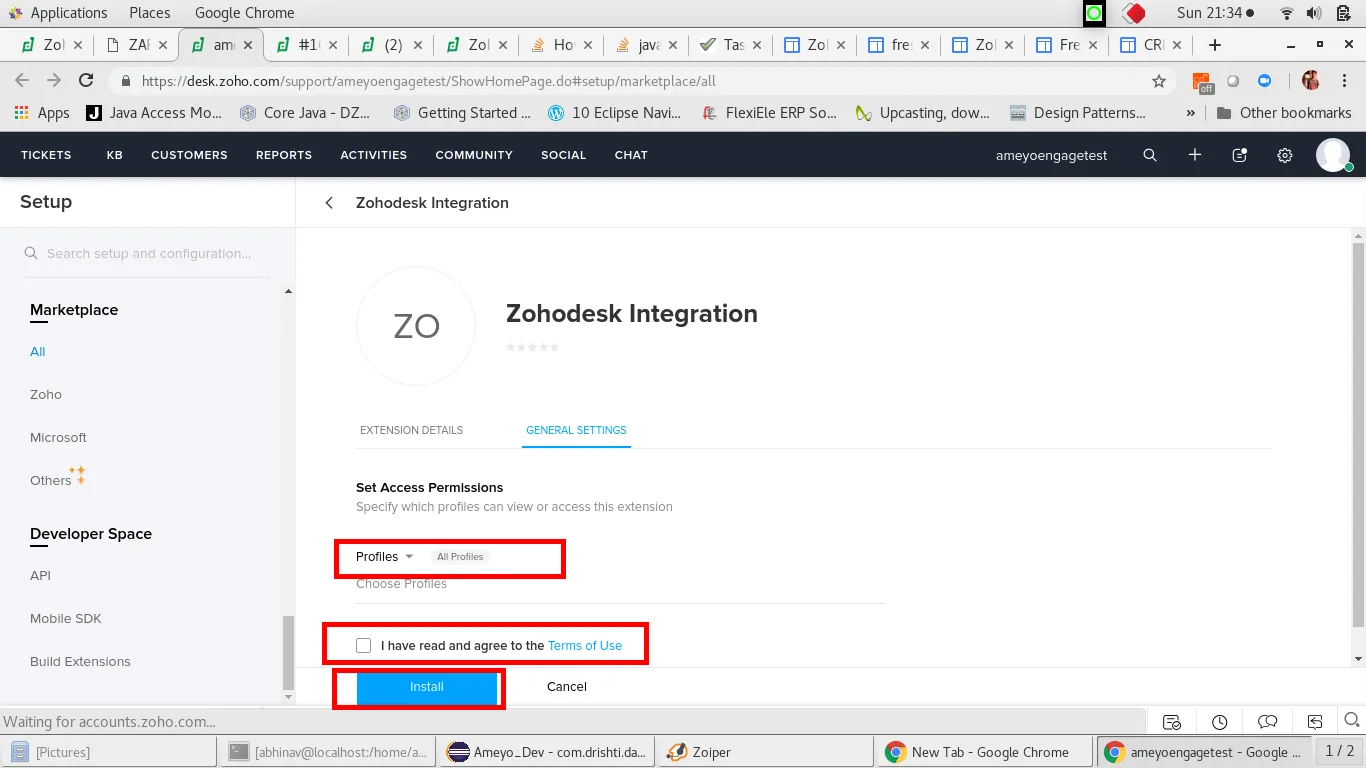Screen dimensions: 1366x768
Task: Click the Chrome address bar URL
Action: click(429, 81)
